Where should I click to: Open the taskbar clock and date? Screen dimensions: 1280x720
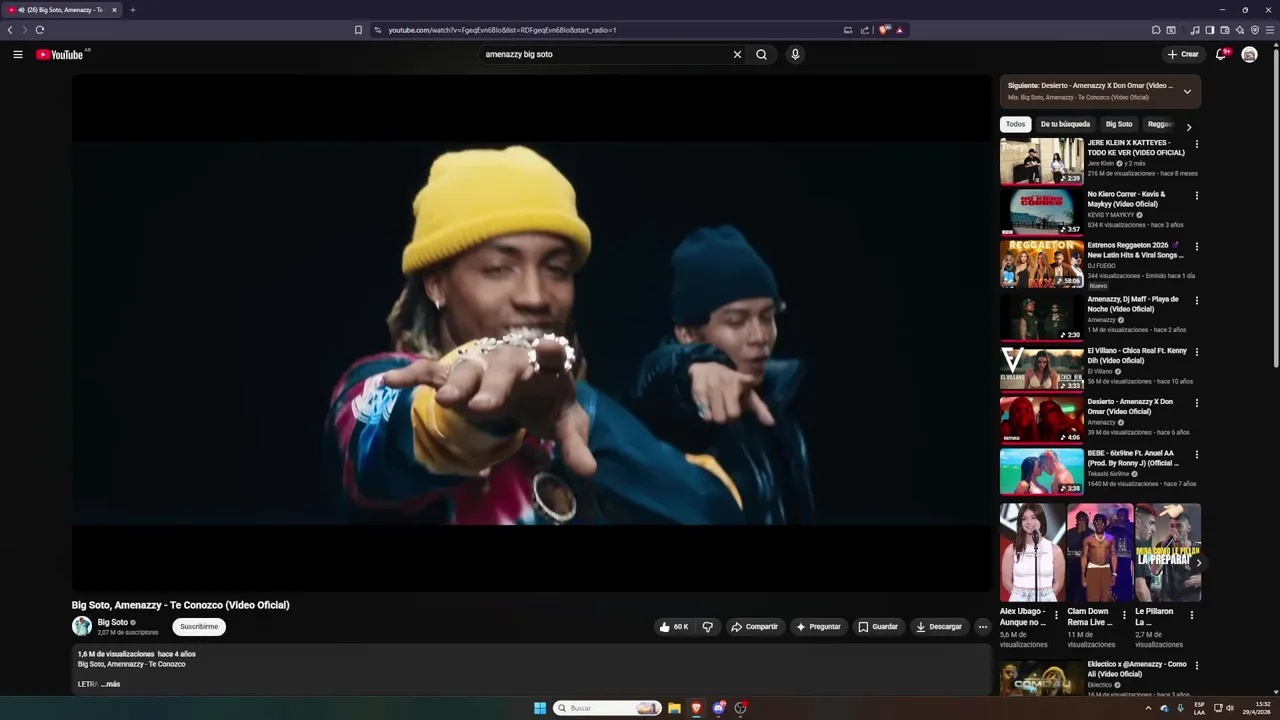click(1256, 708)
